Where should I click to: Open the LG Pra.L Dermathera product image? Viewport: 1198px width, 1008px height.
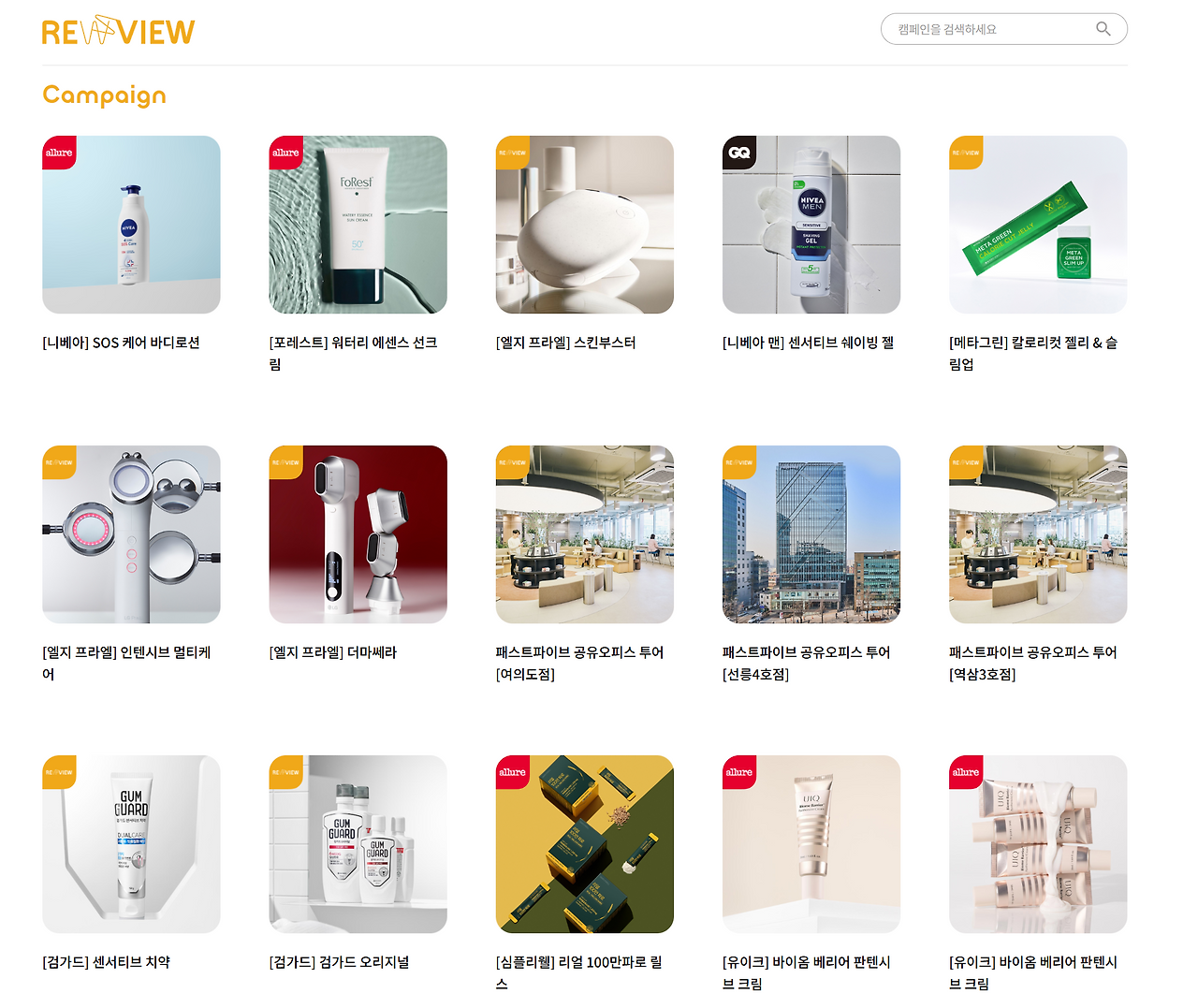[358, 534]
